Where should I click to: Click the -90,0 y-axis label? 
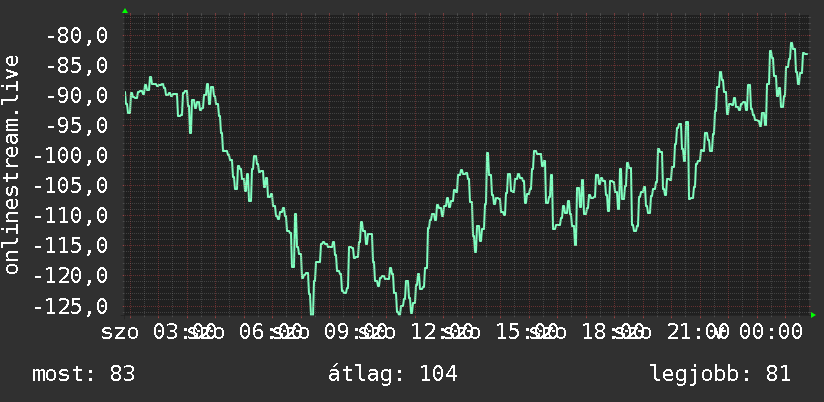tap(77, 96)
